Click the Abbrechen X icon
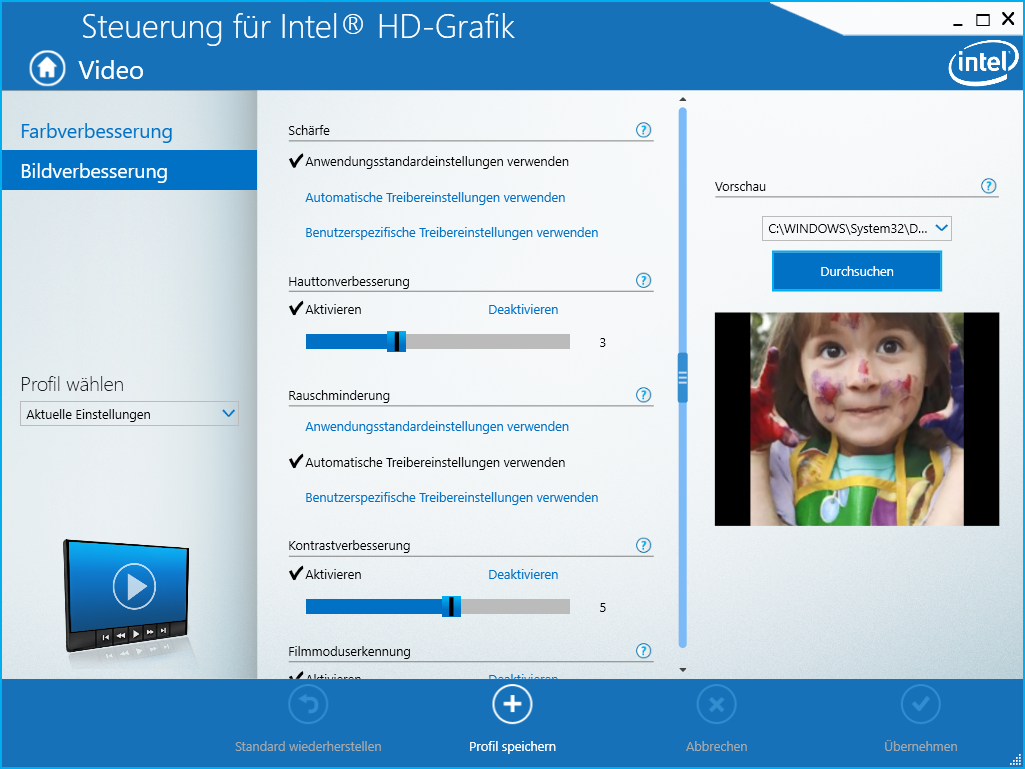The height and width of the screenshot is (769, 1025). coord(716,704)
